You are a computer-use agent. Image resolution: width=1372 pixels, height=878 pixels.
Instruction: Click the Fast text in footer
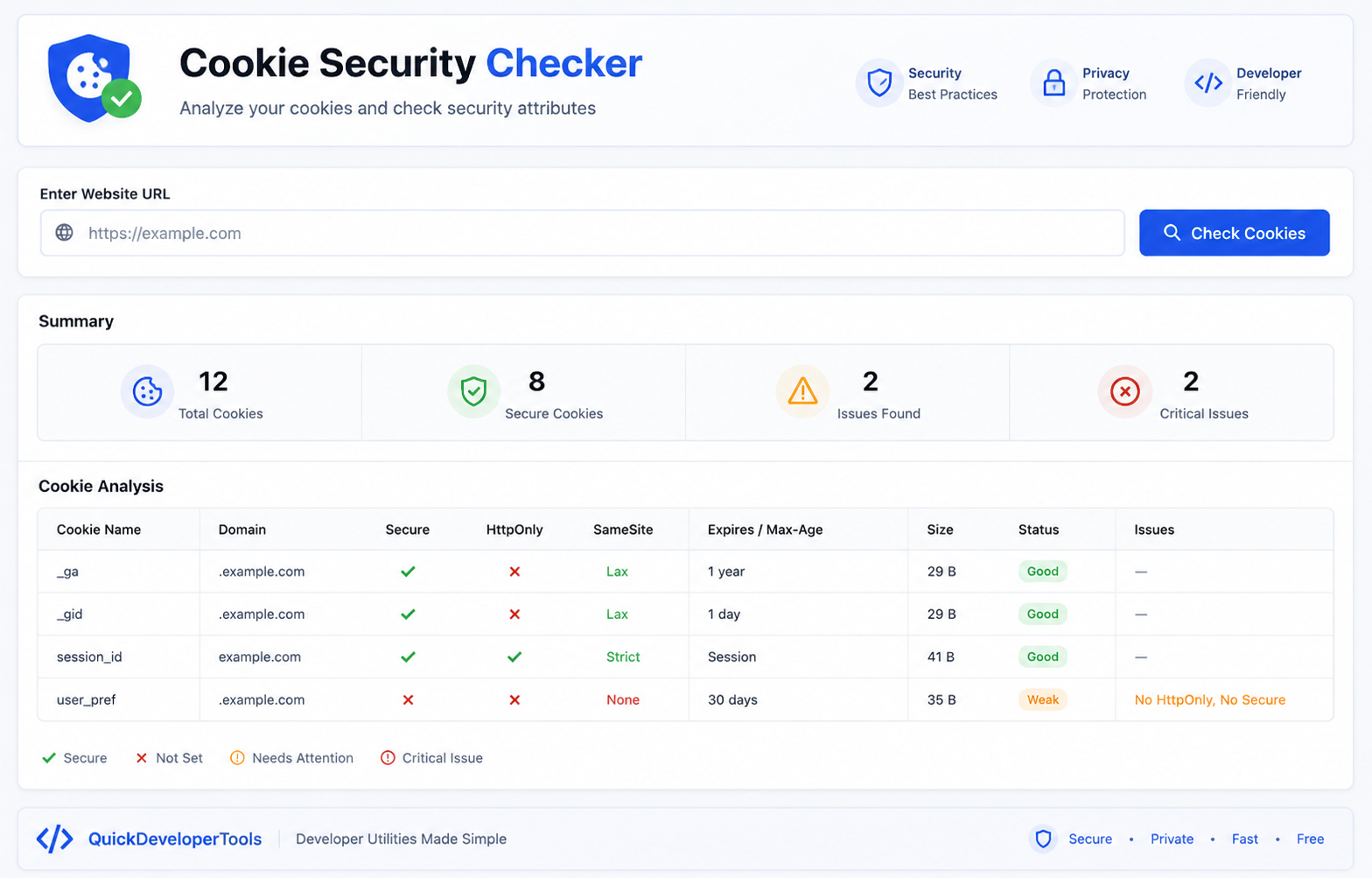pos(1244,839)
